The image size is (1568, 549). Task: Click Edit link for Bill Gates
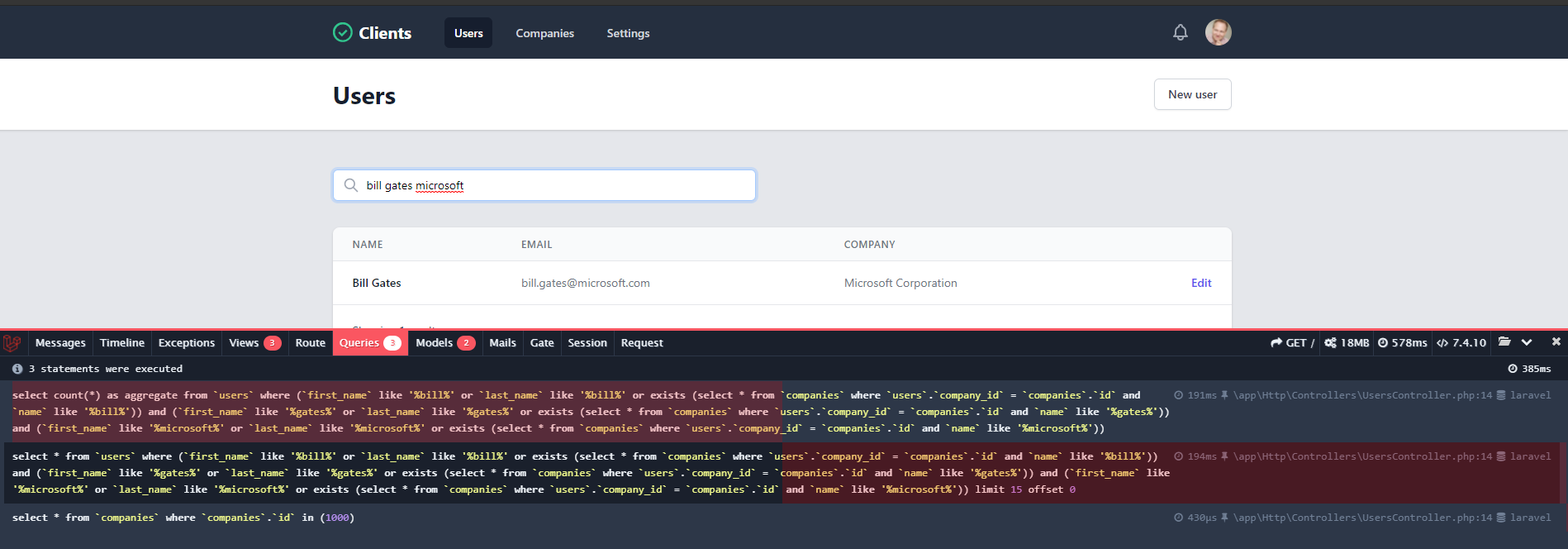coord(1201,283)
